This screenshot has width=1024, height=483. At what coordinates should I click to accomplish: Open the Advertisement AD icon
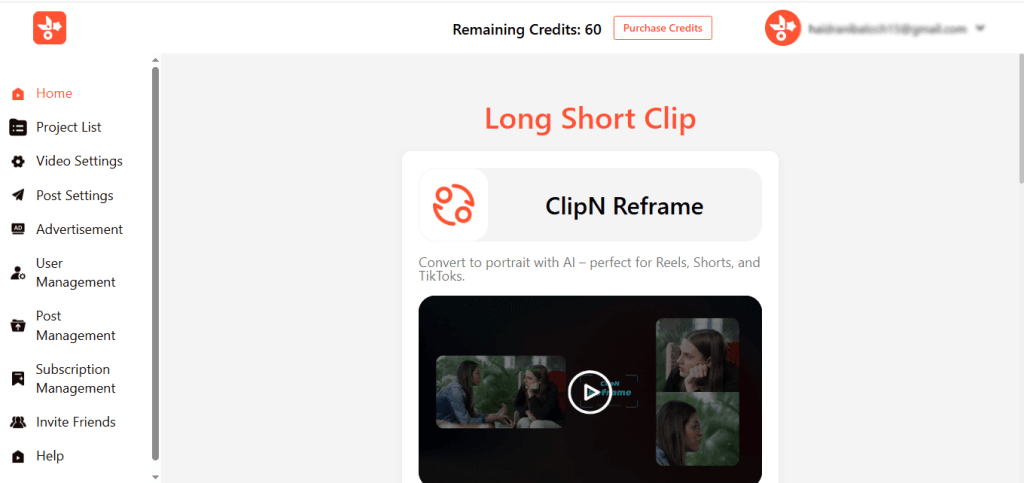[18, 229]
